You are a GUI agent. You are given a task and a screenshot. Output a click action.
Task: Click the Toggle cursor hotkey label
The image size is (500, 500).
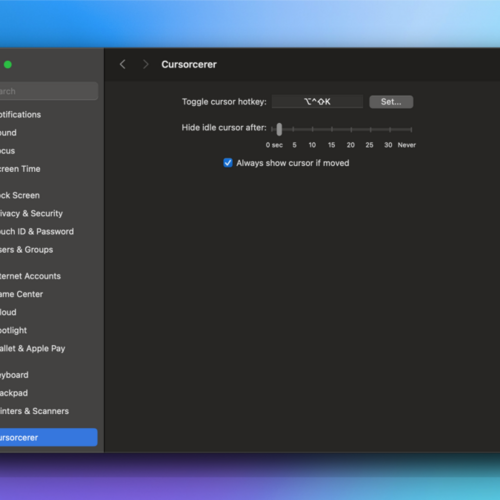click(224, 102)
